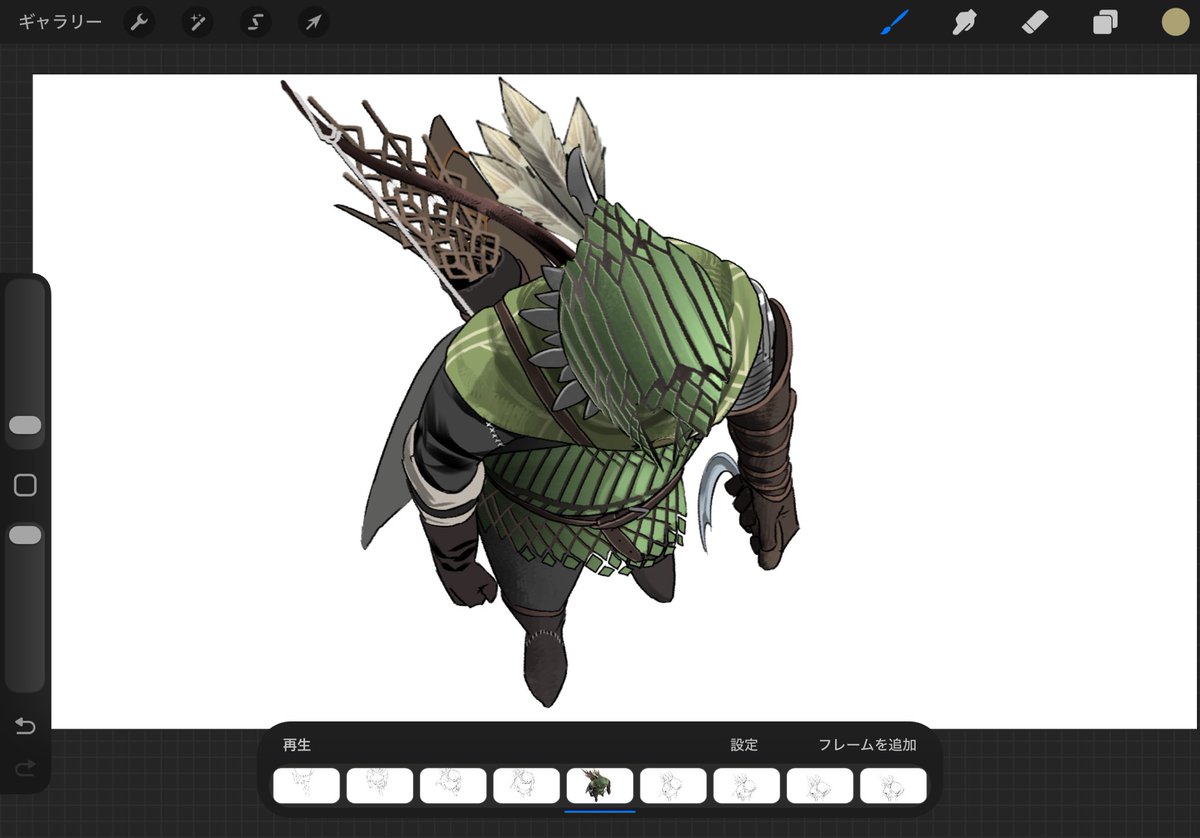
Task: Open the Layers panel
Action: coord(1105,22)
